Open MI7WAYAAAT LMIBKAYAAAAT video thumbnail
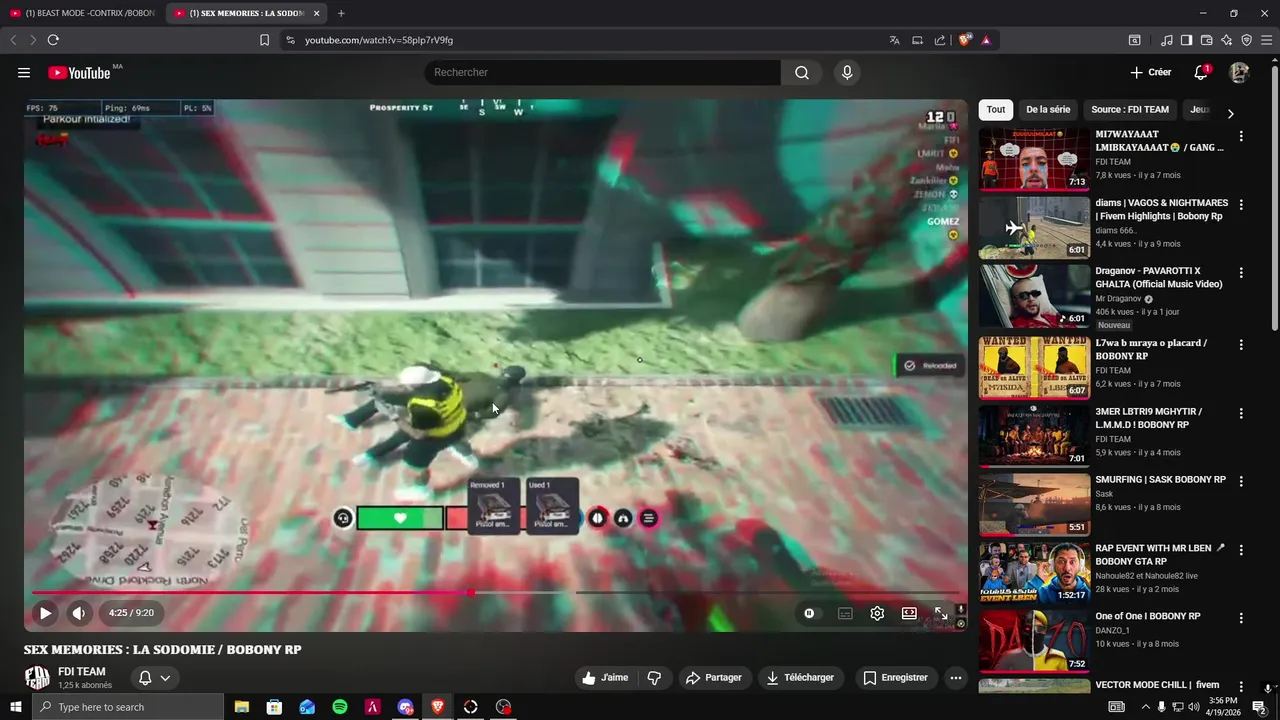The height and width of the screenshot is (720, 1280). [x=1035, y=158]
